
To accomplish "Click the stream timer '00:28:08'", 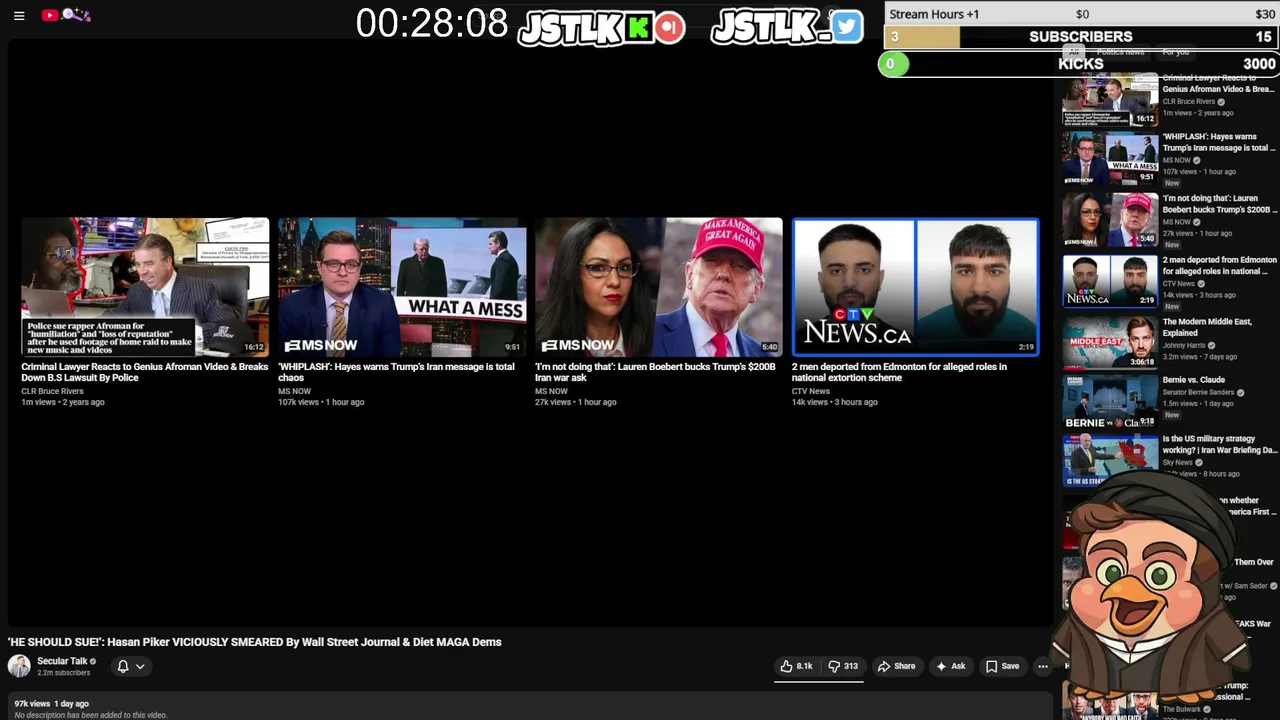I will click(432, 24).
